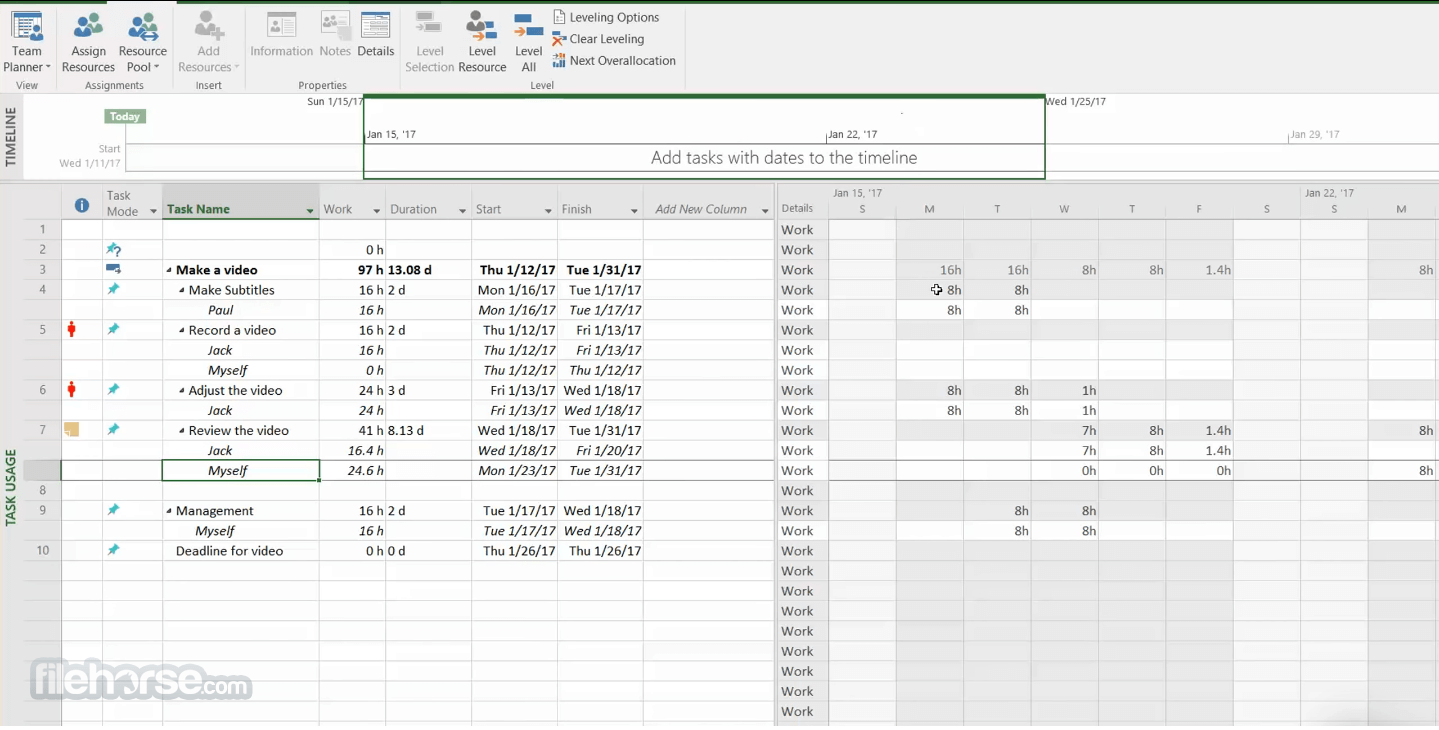Click the Myself row under Management
Screen dimensions: 1439x730
point(240,530)
